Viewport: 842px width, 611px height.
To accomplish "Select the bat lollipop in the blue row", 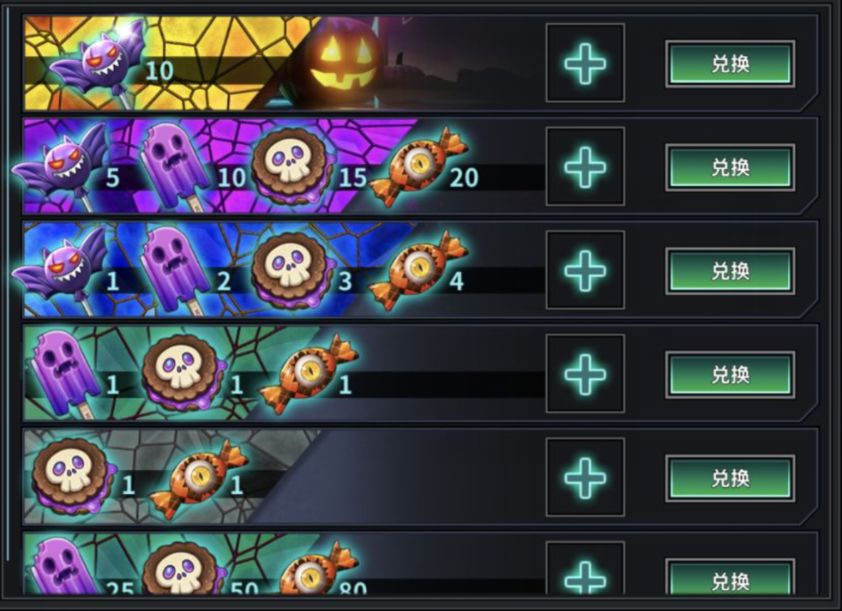I will [x=59, y=270].
